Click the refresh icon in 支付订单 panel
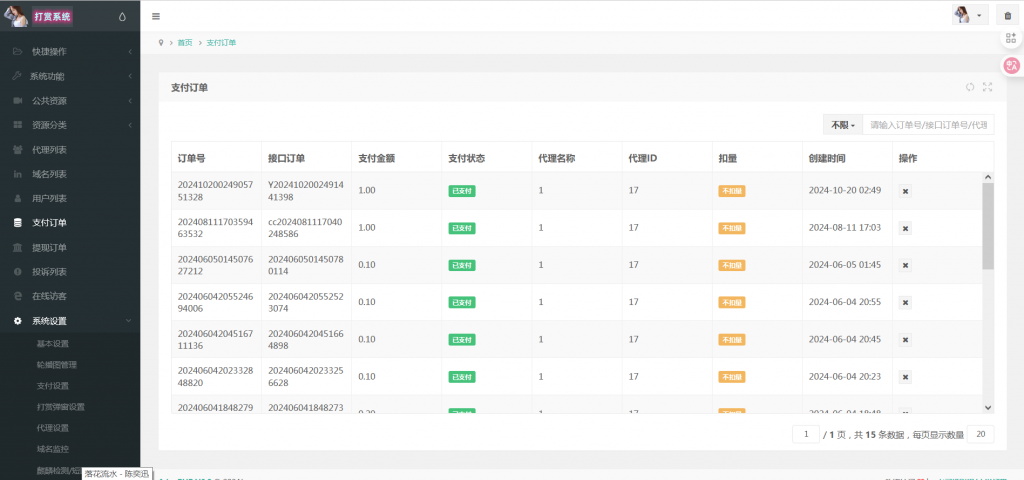Screen dimensions: 1024x480 click(970, 87)
